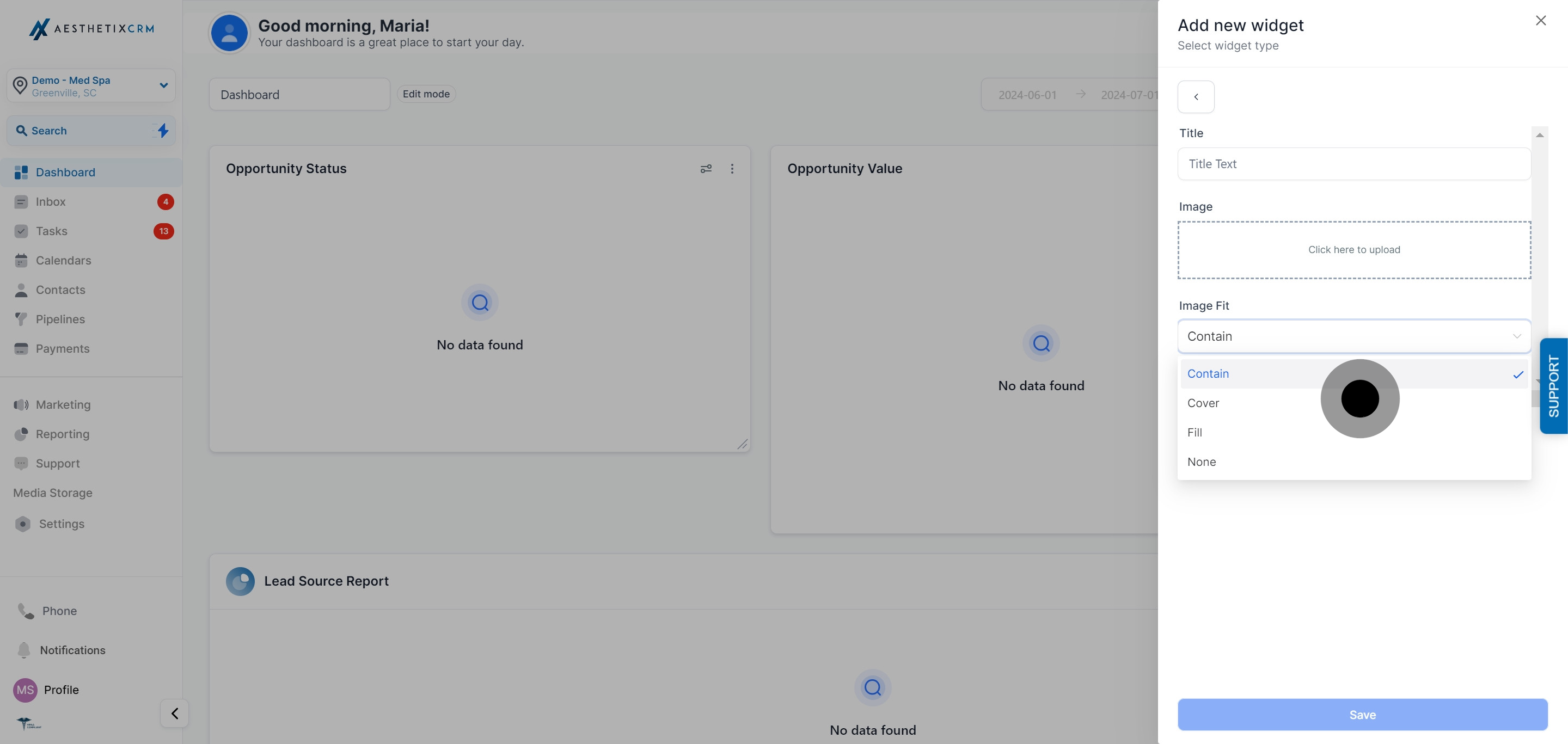Click the Title Text input field
Screen dimensions: 1568x744
pos(1355,164)
